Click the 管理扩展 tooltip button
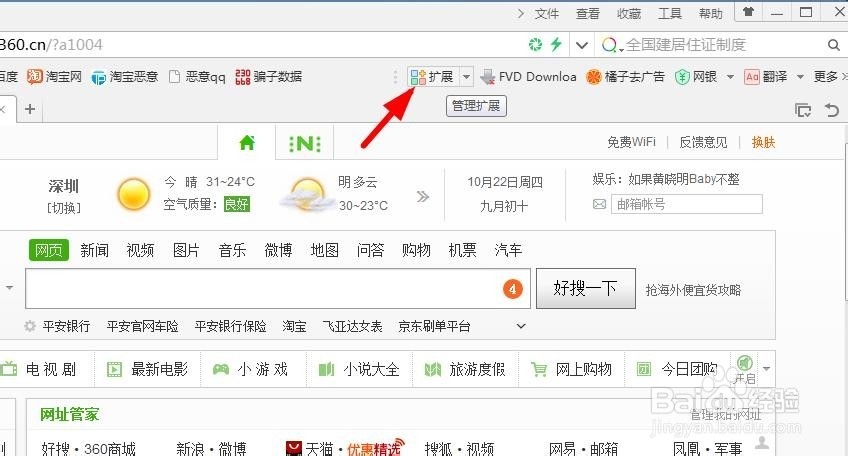The height and width of the screenshot is (456, 848). pyautogui.click(x=476, y=105)
